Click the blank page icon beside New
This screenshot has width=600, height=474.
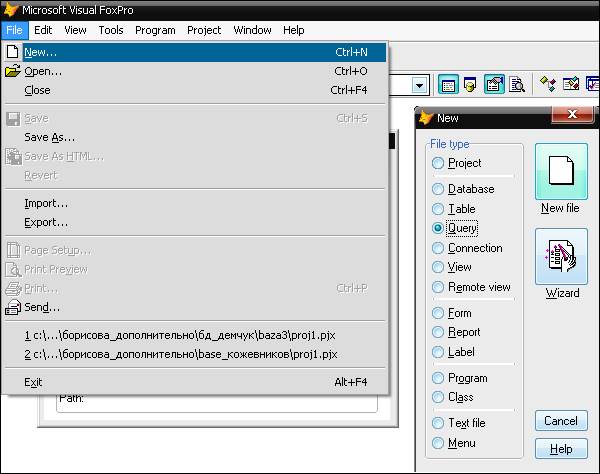13,52
